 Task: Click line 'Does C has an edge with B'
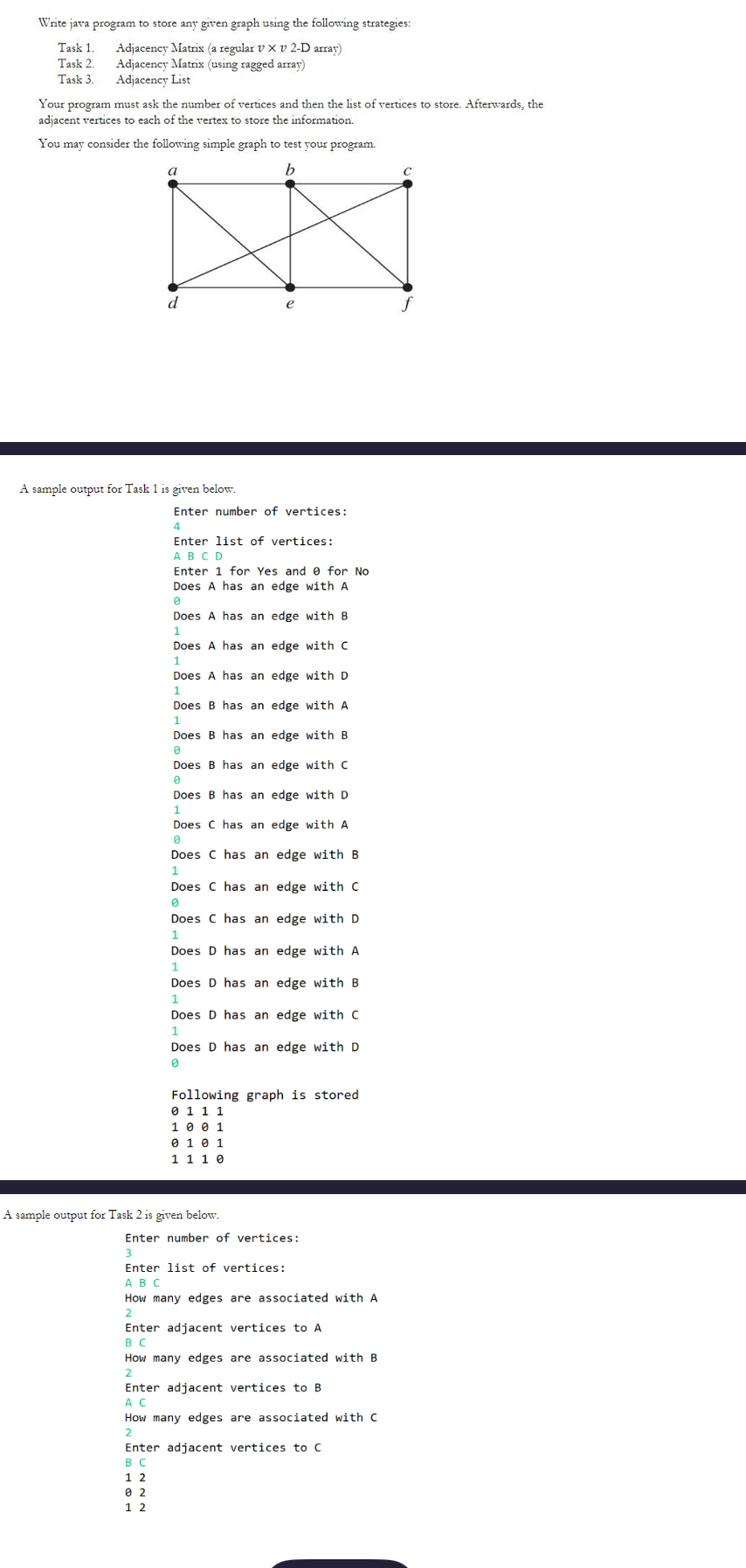coord(265,854)
